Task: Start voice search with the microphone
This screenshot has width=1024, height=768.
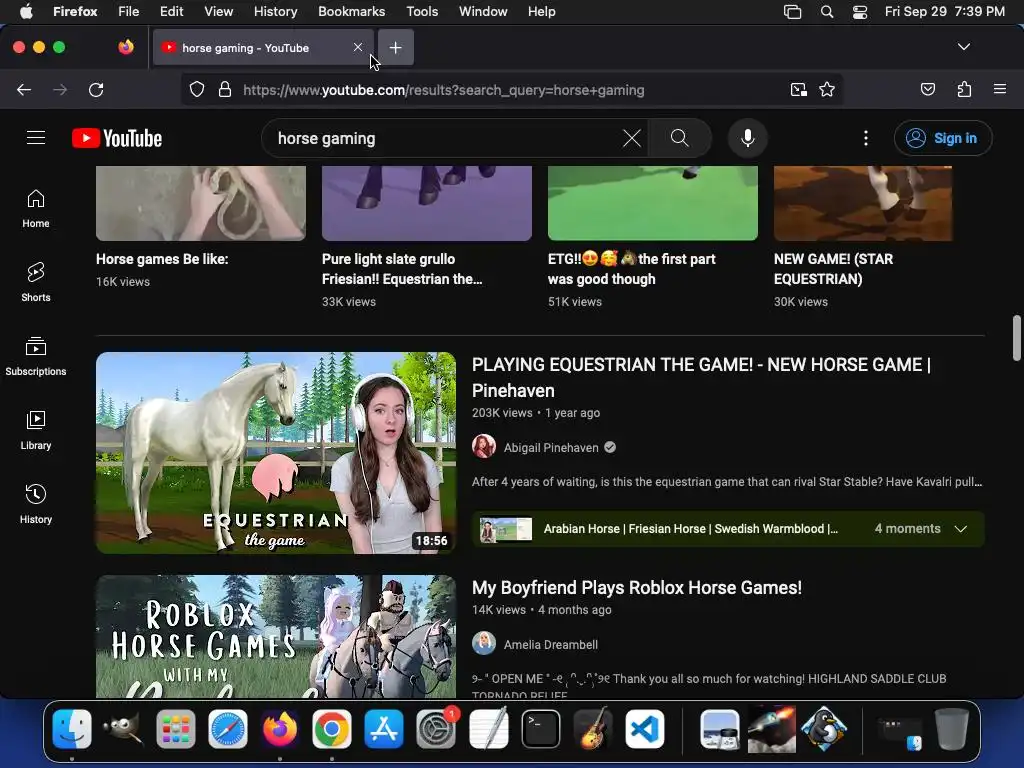Action: (x=748, y=138)
